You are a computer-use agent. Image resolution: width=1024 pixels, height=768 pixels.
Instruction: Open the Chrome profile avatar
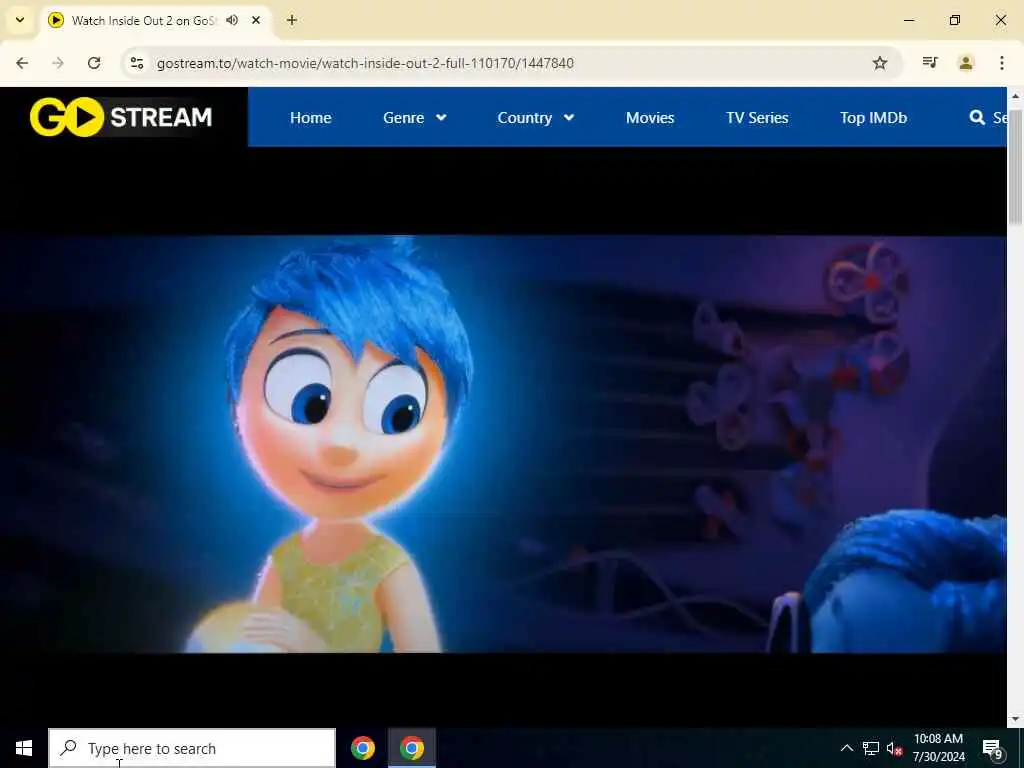pos(966,63)
